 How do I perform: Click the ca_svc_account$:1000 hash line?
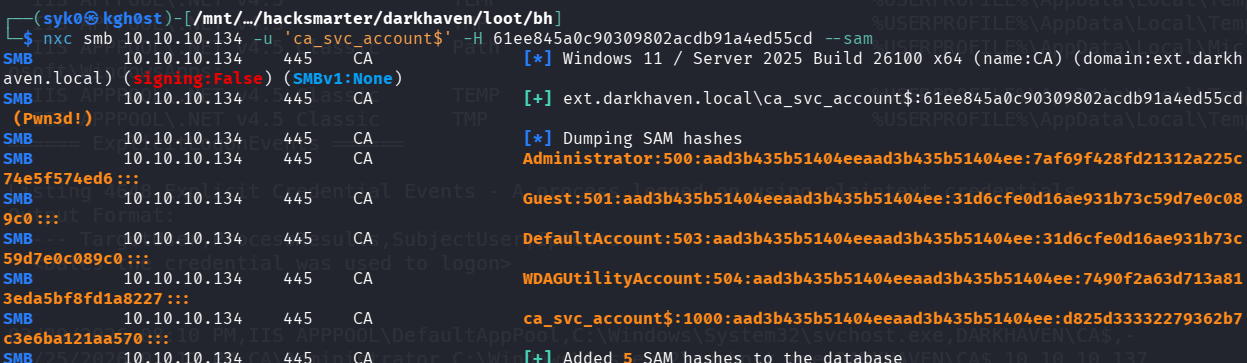pos(882,318)
